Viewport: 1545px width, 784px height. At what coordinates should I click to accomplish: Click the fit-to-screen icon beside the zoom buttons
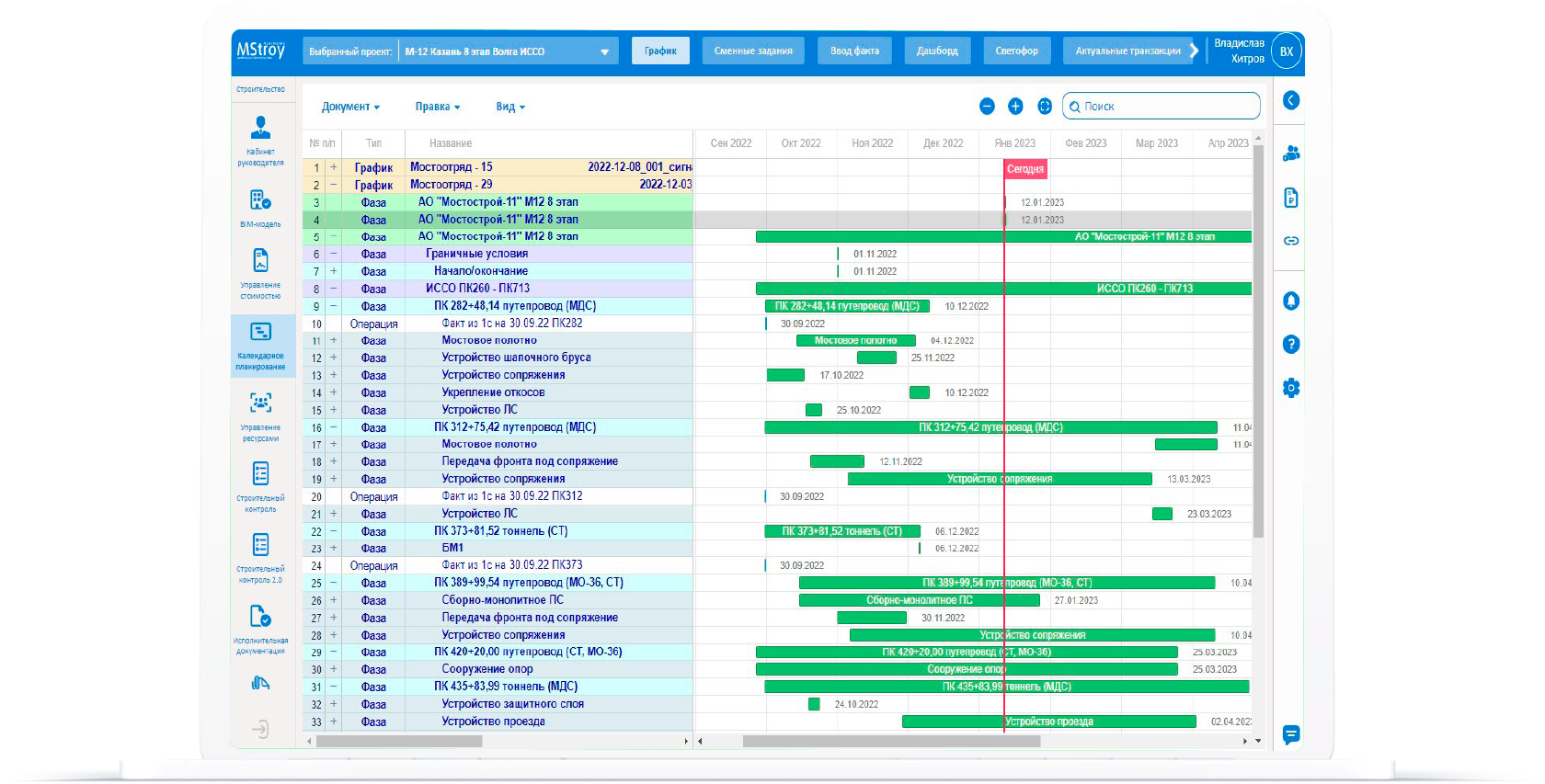click(x=1045, y=107)
